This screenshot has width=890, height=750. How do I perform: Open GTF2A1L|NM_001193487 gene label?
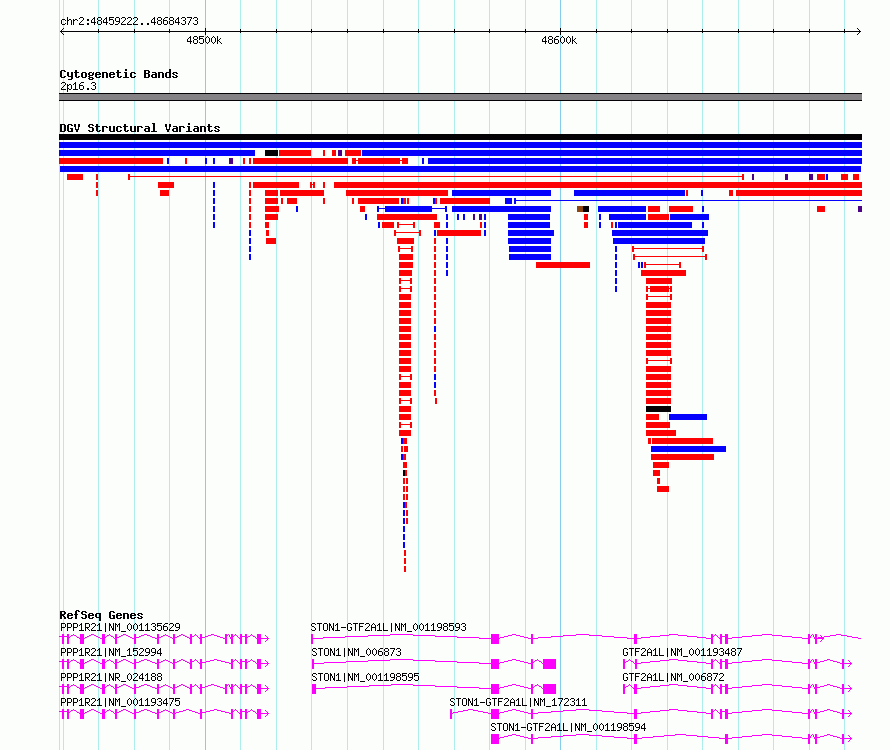[682, 652]
